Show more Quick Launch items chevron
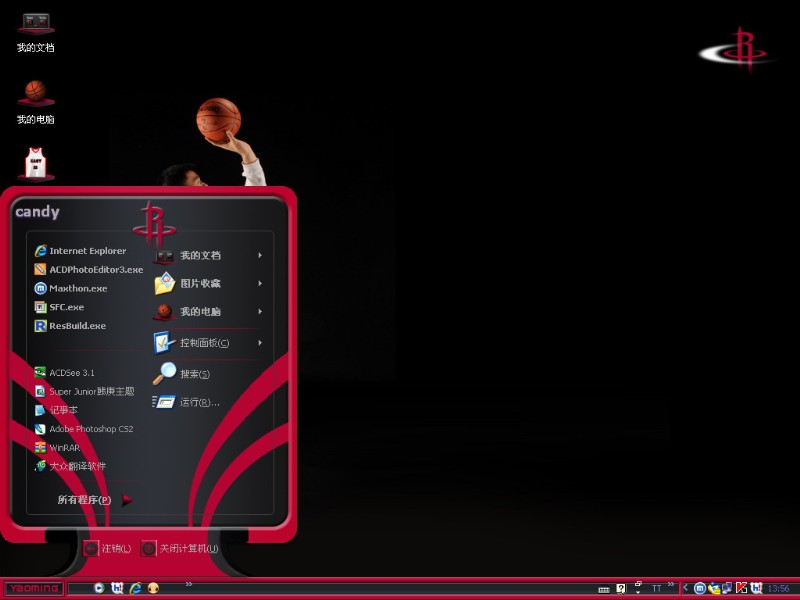Image resolution: width=800 pixels, height=600 pixels. (x=189, y=584)
